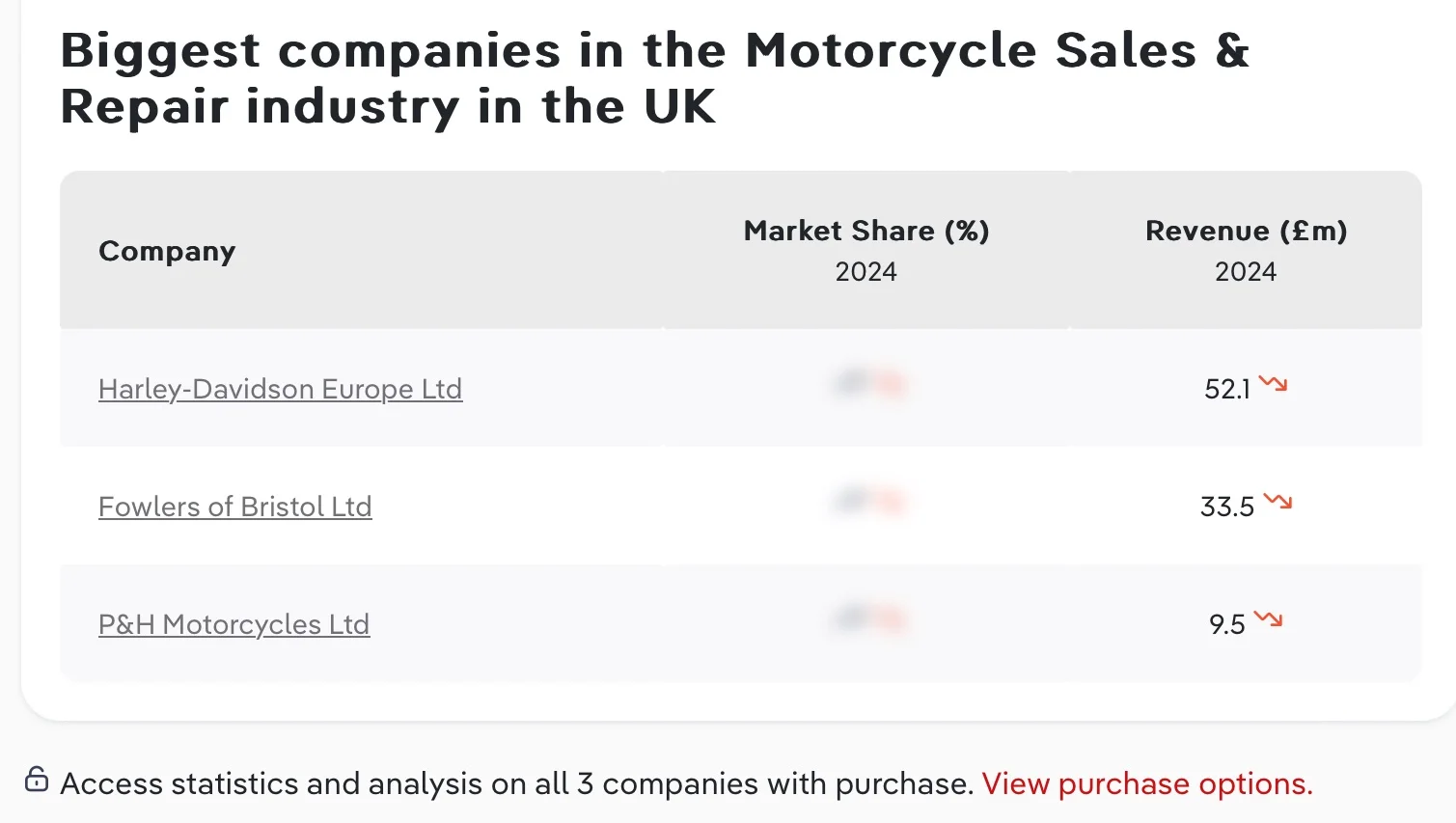Click Harley-Davidson revenue downward trend arrow
Viewport: 1456px width, 823px height.
coord(1273,384)
